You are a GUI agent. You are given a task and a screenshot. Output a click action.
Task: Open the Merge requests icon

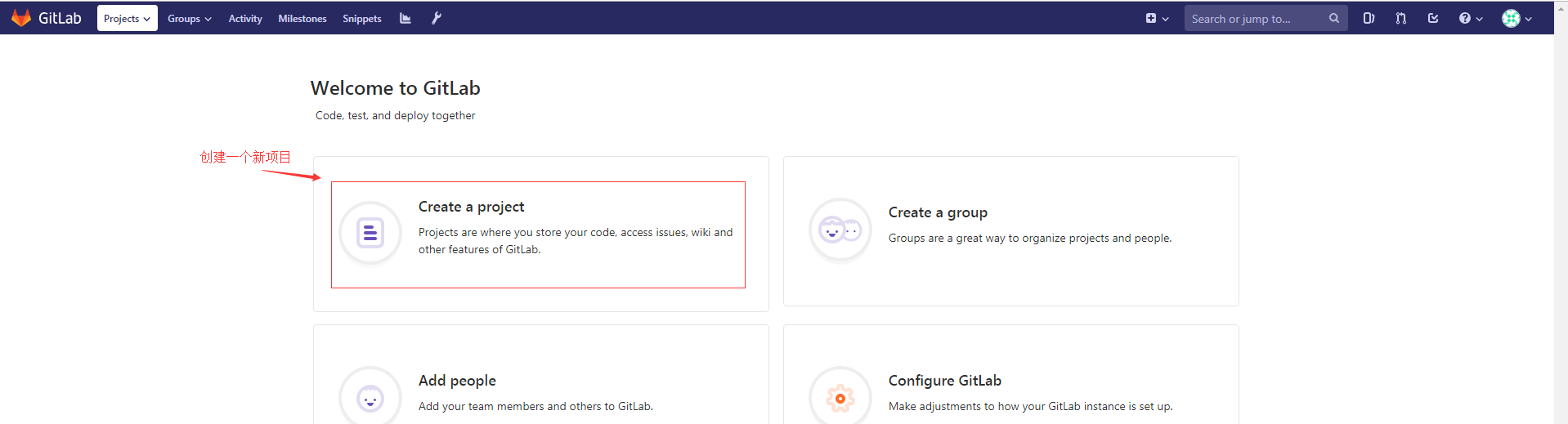click(x=1401, y=18)
